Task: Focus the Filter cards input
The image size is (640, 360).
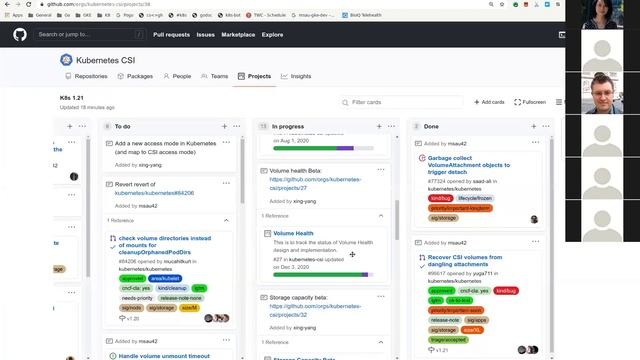Action: click(402, 102)
